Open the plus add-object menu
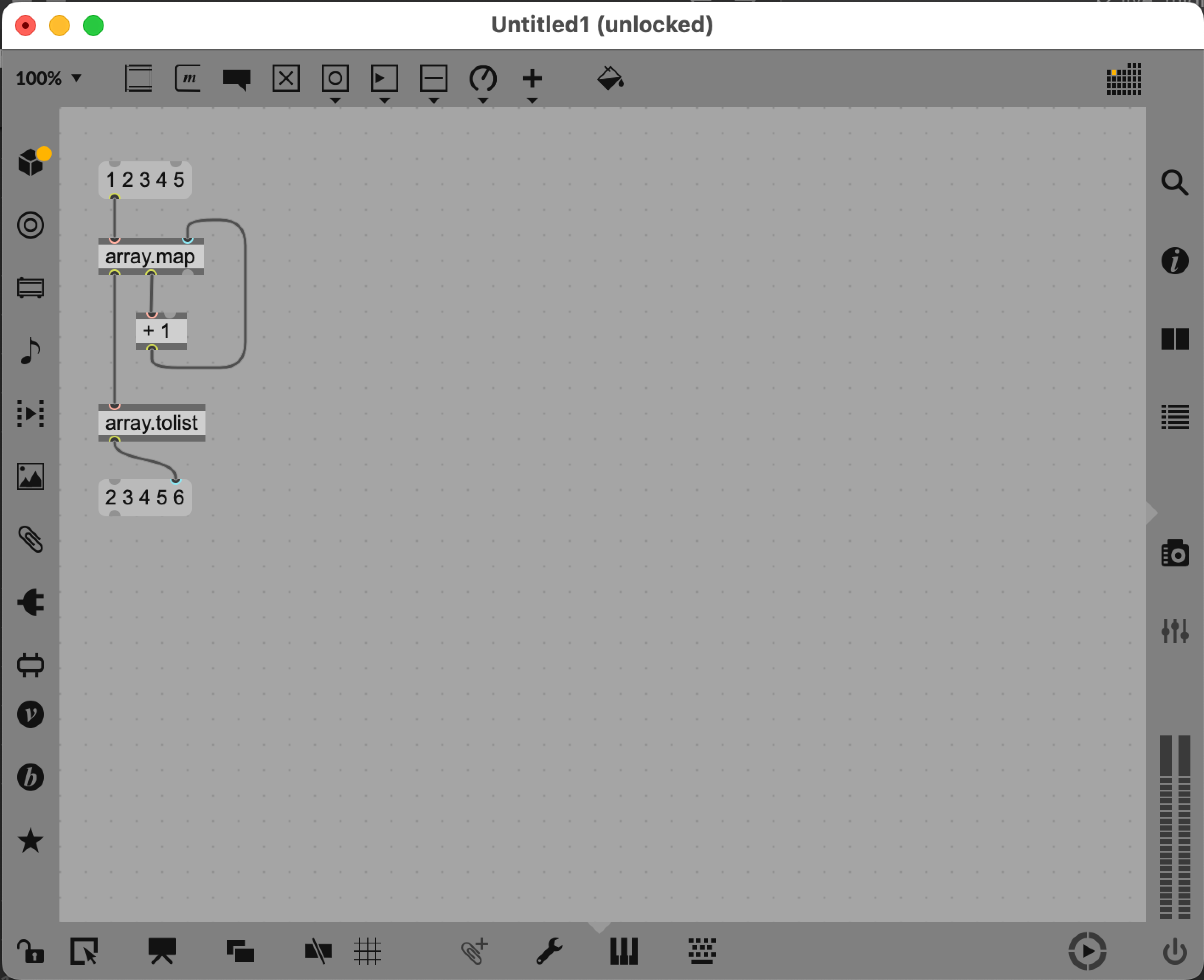The image size is (1204, 980). click(532, 78)
